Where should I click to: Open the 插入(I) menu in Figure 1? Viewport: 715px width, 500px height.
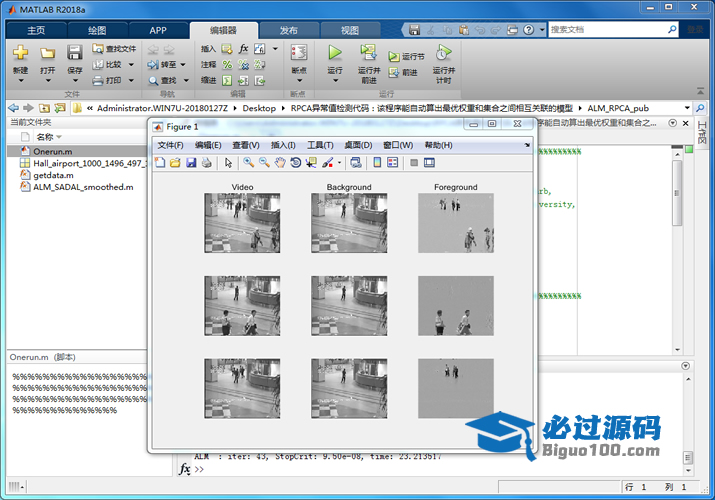click(283, 145)
